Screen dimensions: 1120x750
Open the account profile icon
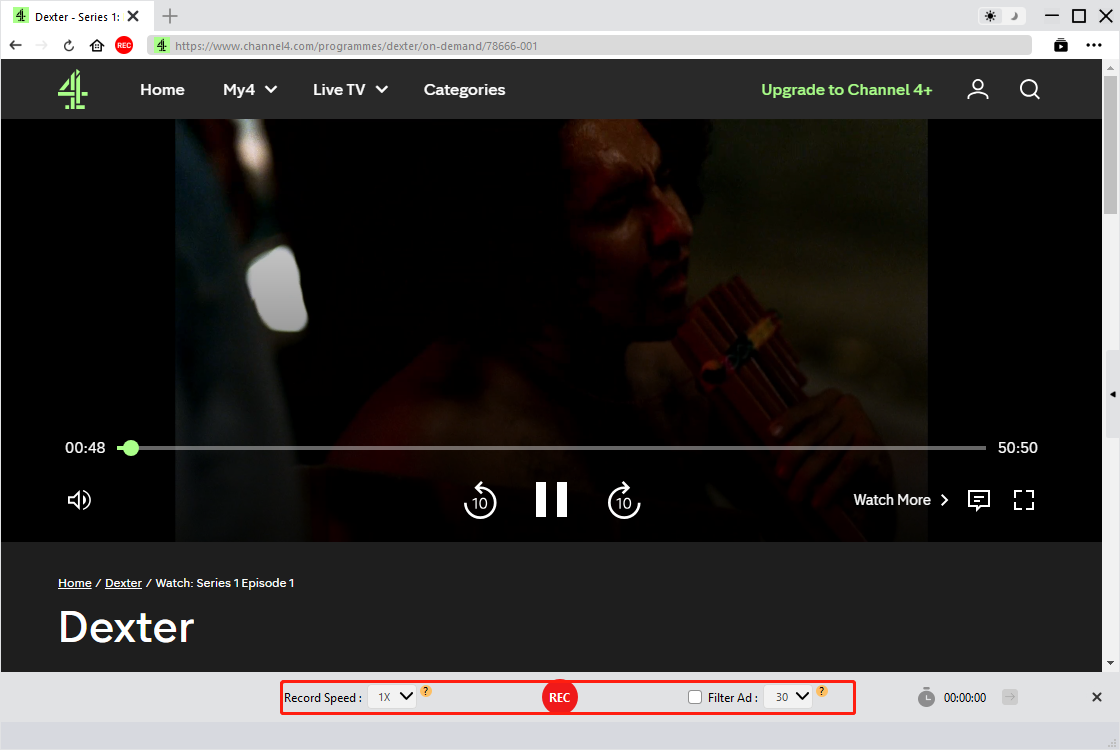click(x=978, y=89)
